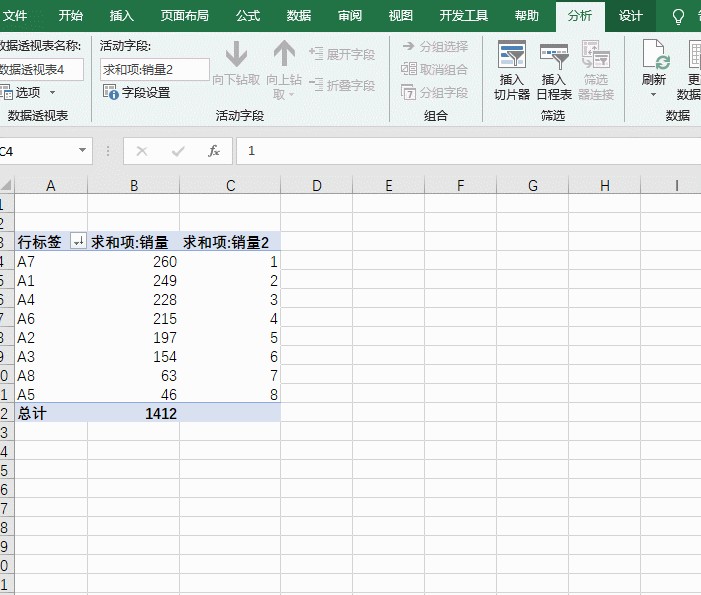This screenshot has width=701, height=595.
Task: Select row label A3
Action: click(51, 356)
